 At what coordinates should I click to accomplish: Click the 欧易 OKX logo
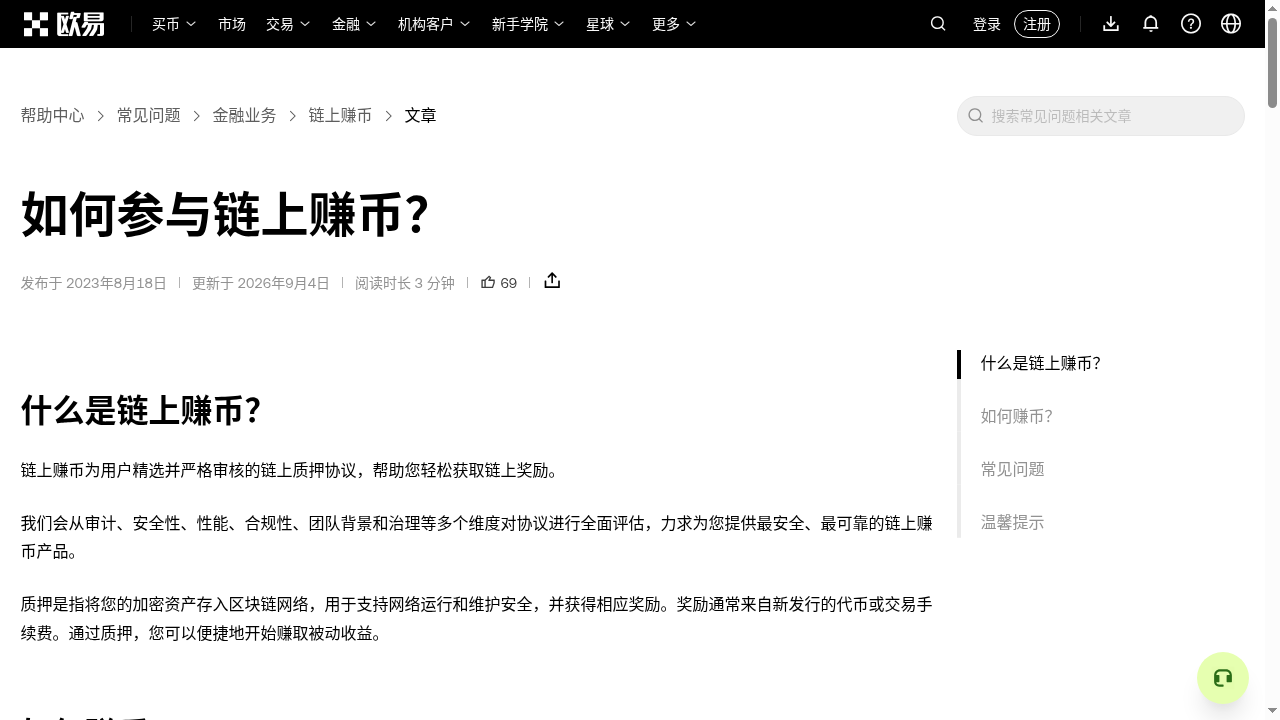[x=64, y=24]
